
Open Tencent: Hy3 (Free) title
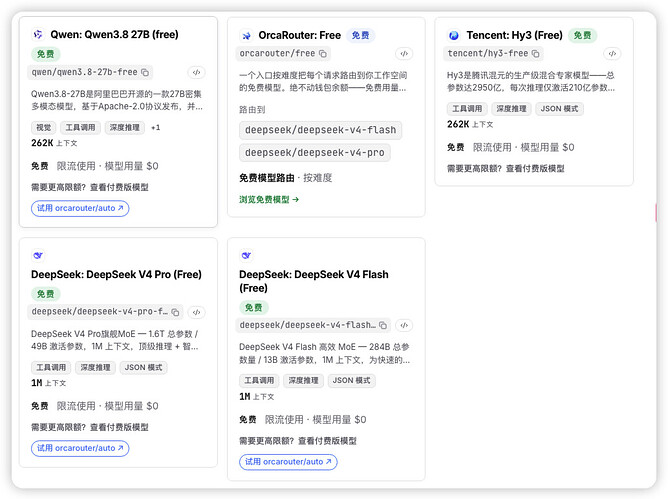pos(514,35)
